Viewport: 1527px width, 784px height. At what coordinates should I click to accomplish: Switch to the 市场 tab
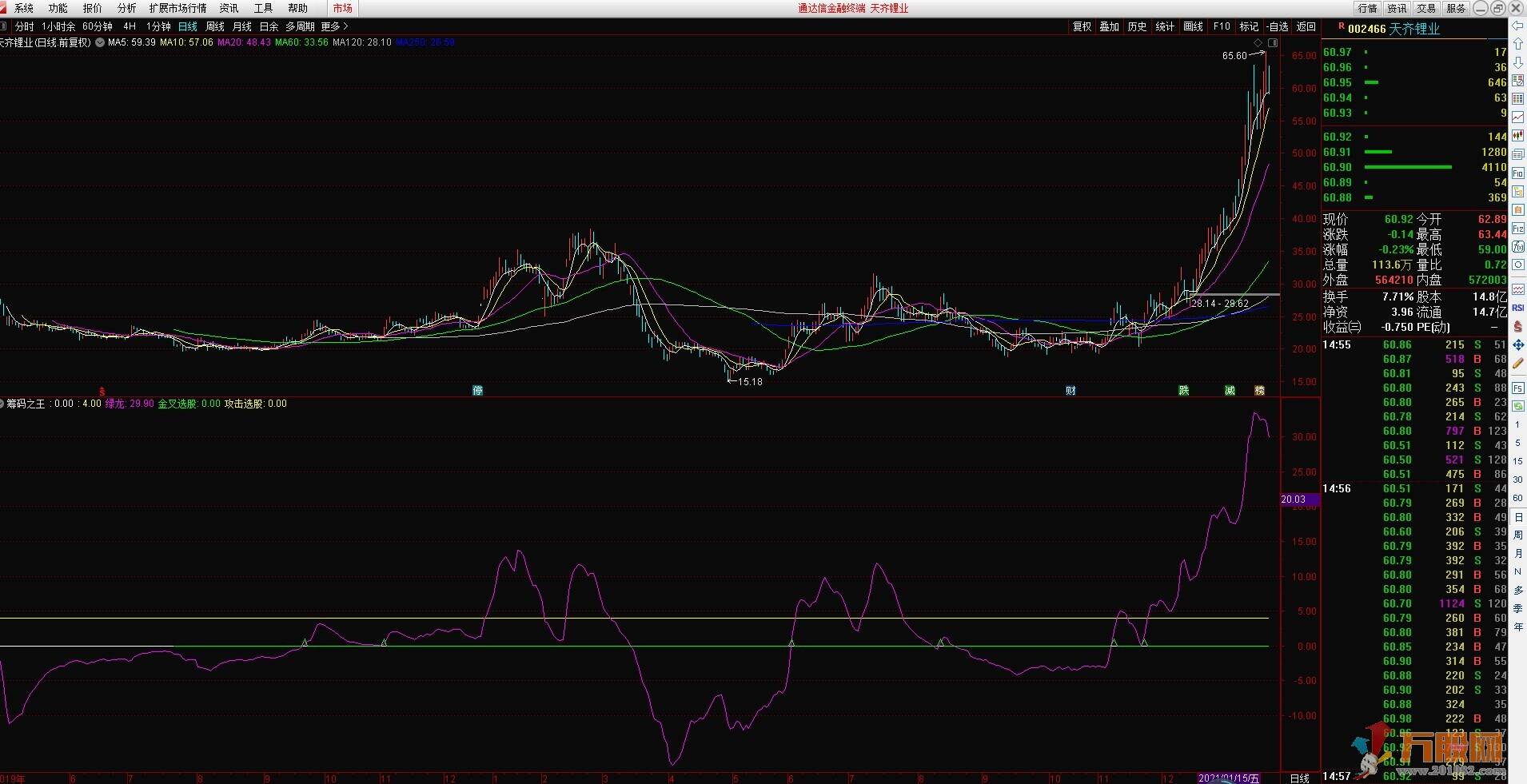click(343, 8)
